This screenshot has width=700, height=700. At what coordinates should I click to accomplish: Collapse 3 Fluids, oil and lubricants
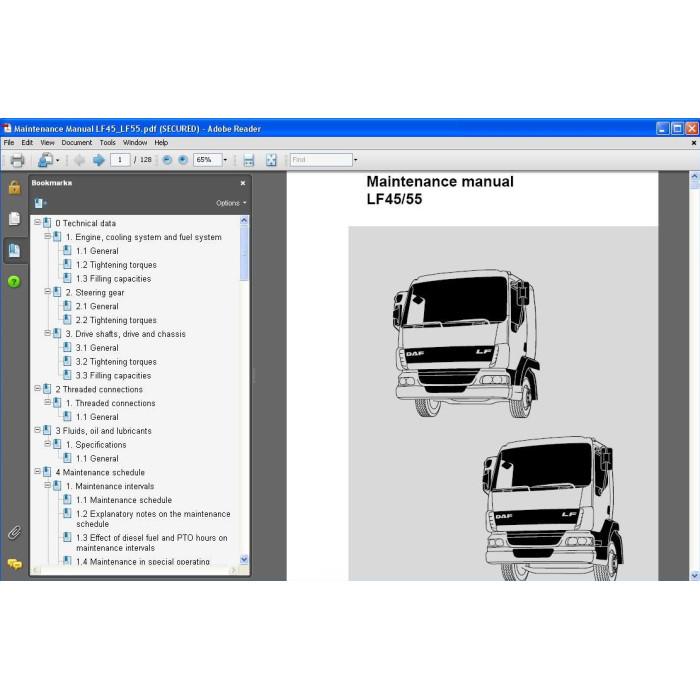click(38, 430)
